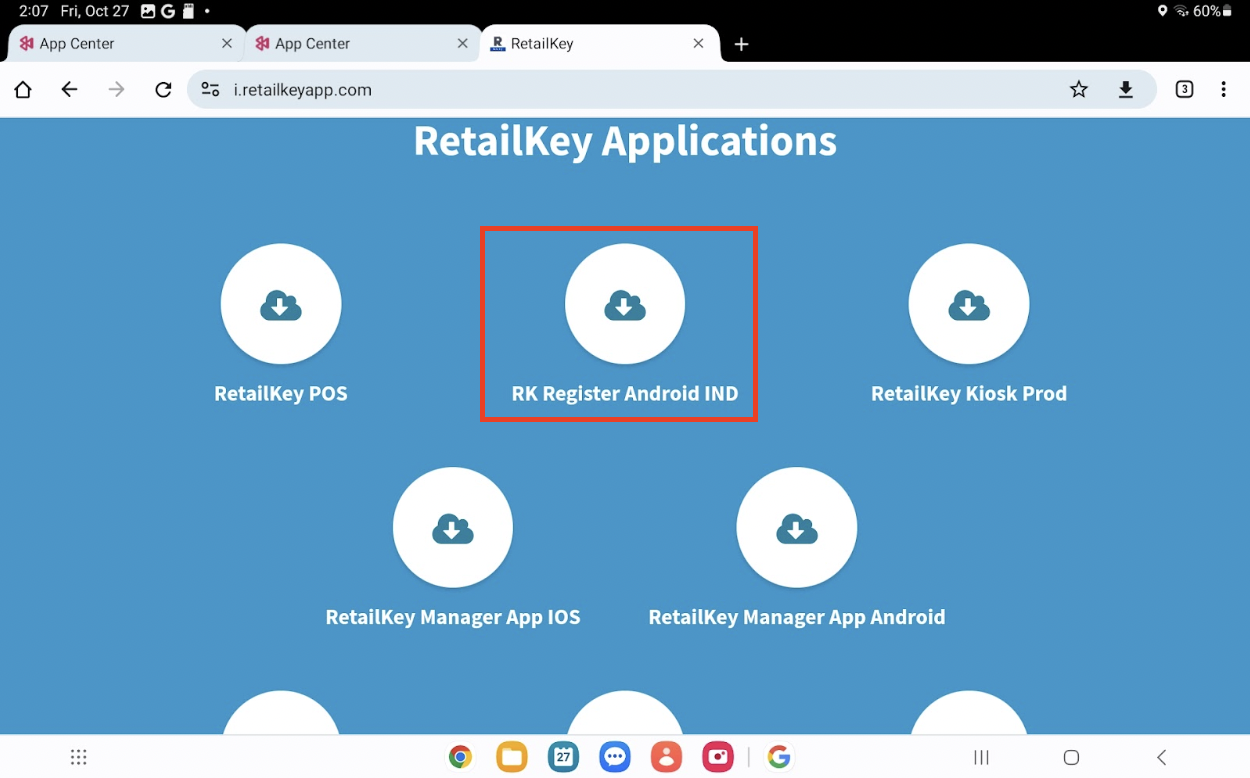The image size is (1250, 778).
Task: Click the address bar to edit the URL
Action: click(x=600, y=89)
